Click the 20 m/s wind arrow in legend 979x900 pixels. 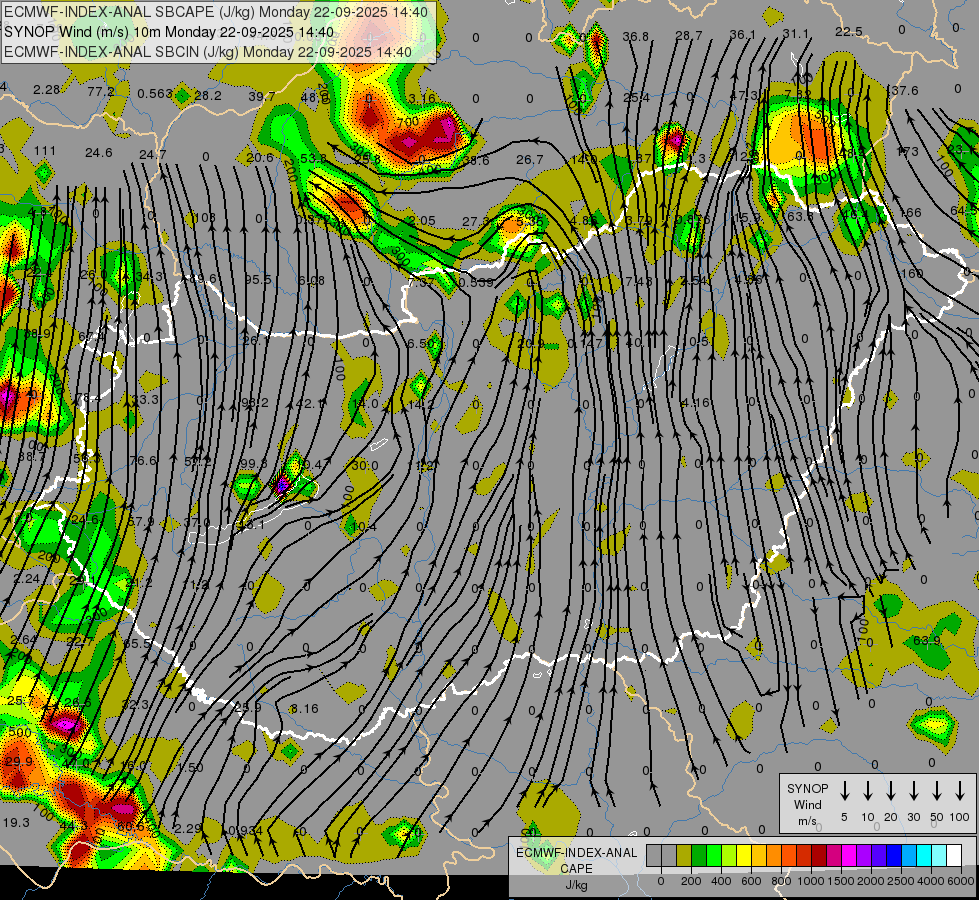point(891,791)
